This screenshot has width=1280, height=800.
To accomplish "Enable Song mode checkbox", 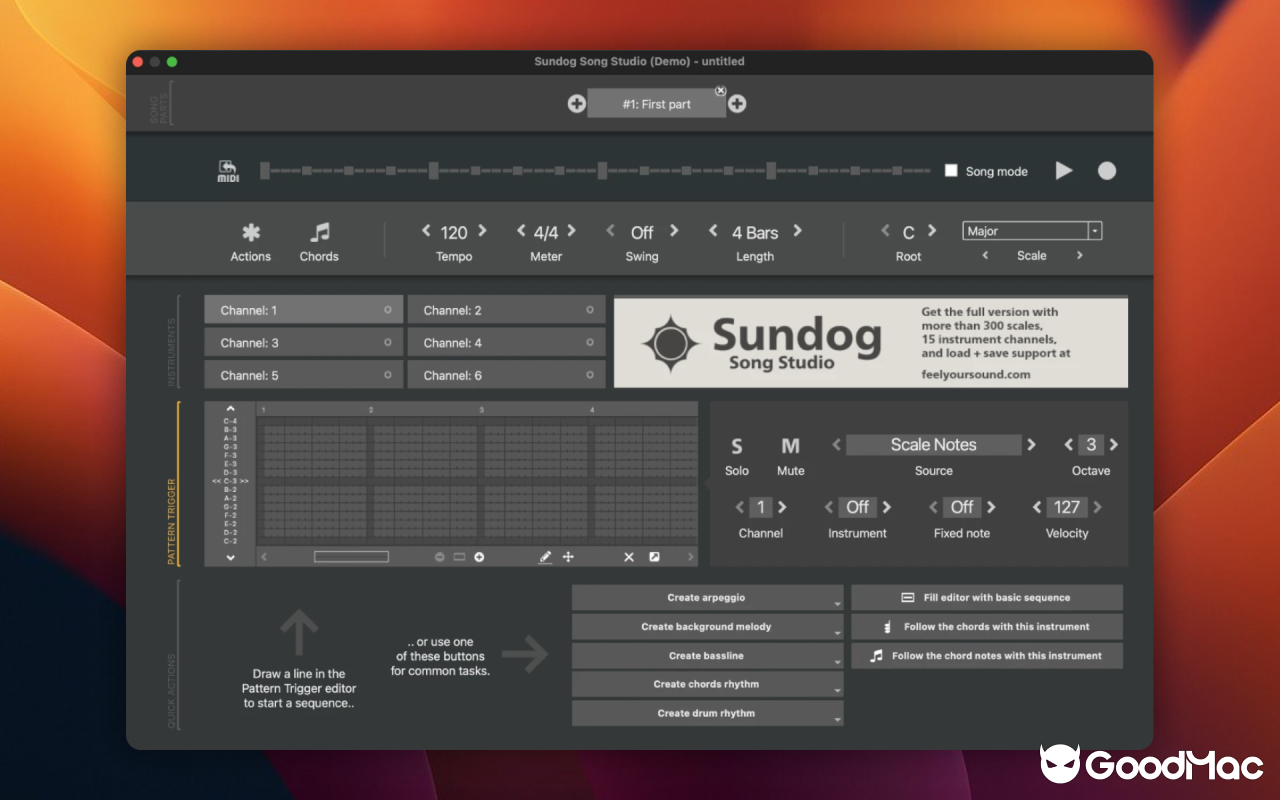I will (x=951, y=171).
